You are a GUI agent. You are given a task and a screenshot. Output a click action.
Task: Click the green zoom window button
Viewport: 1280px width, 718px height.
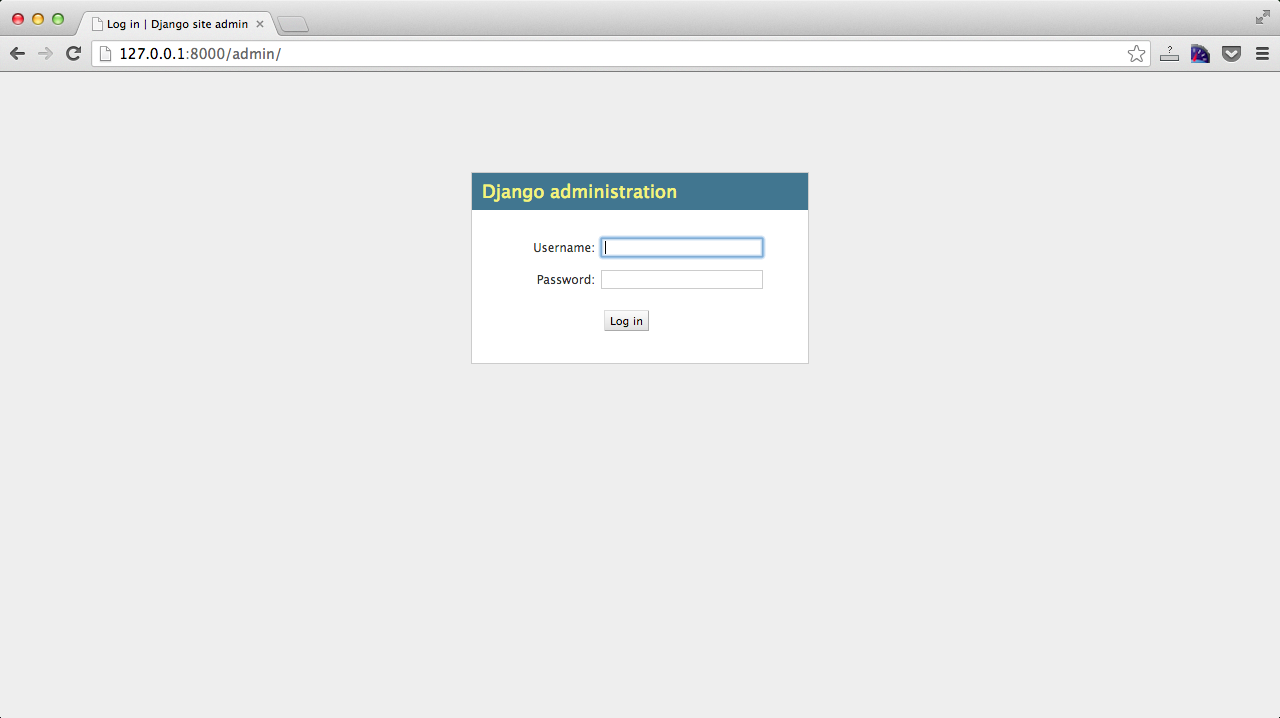coord(58,19)
